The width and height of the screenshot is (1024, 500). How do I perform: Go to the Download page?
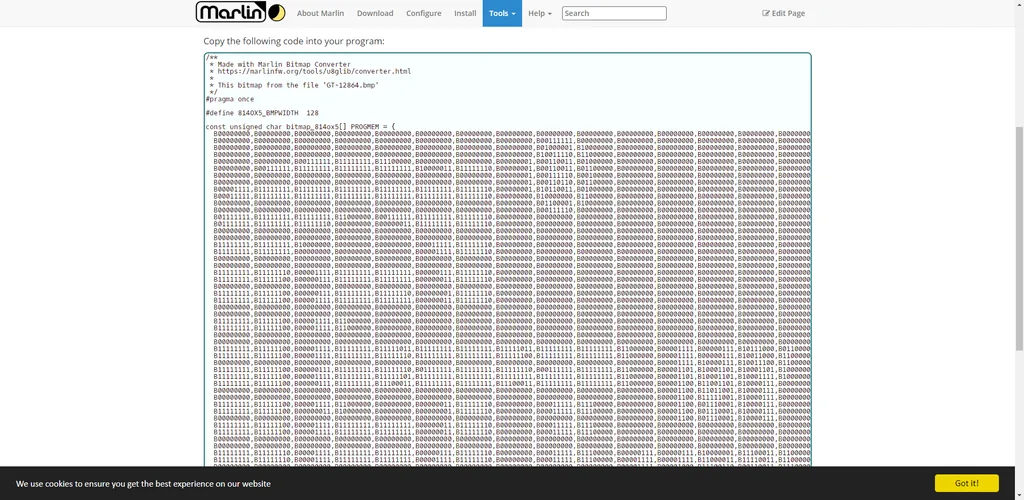click(375, 13)
